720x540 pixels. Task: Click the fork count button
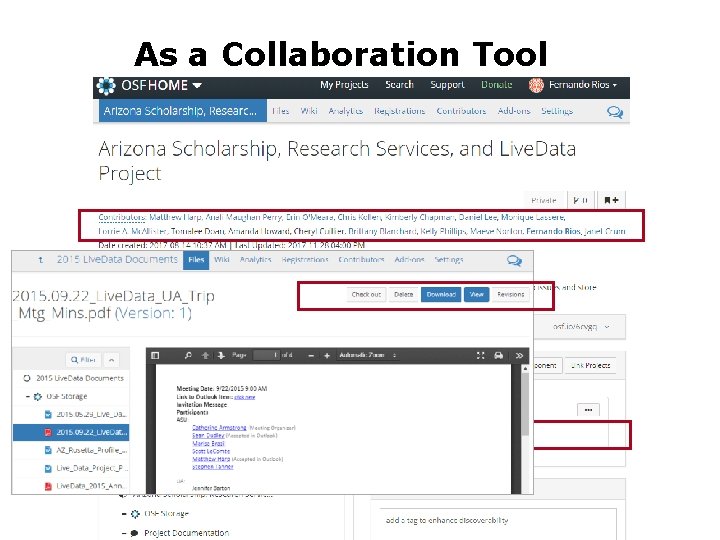(580, 200)
